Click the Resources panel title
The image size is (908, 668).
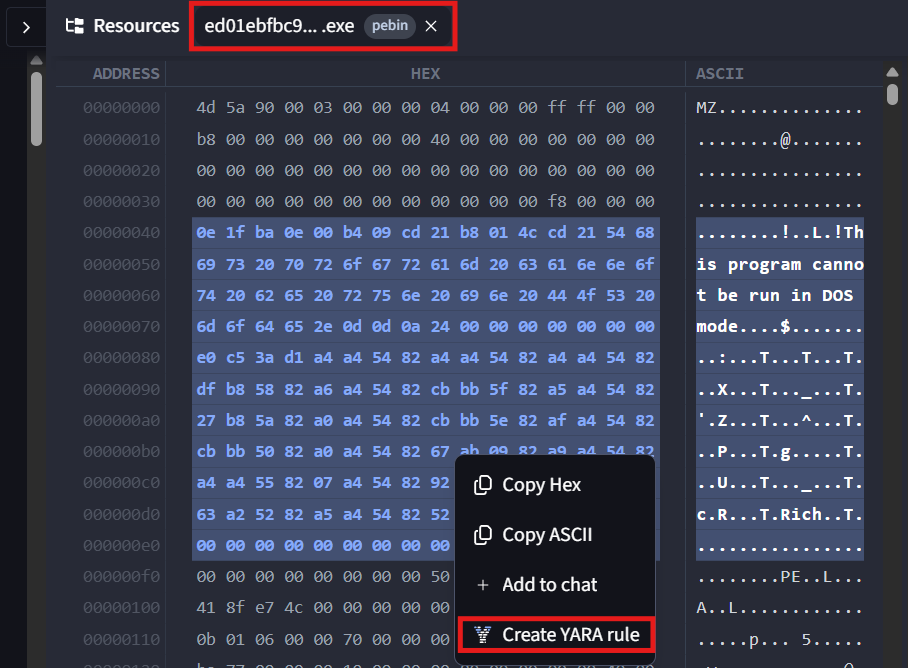136,26
